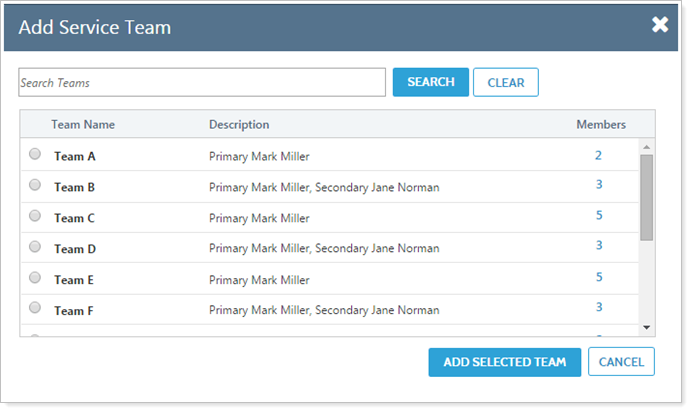691x412 pixels.
Task: Select the Team B radio button
Action: (36, 185)
